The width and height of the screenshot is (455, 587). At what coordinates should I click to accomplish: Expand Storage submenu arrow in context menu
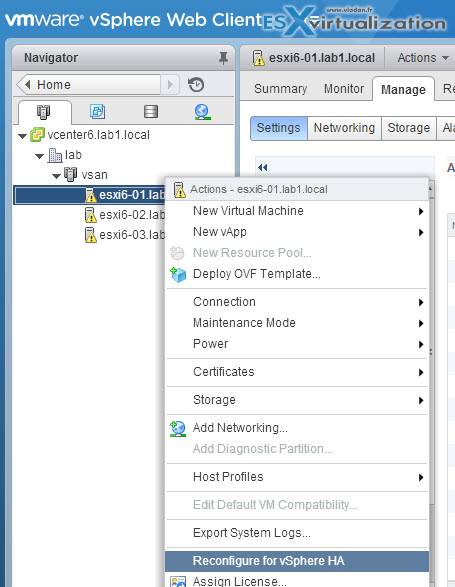[x=421, y=400]
